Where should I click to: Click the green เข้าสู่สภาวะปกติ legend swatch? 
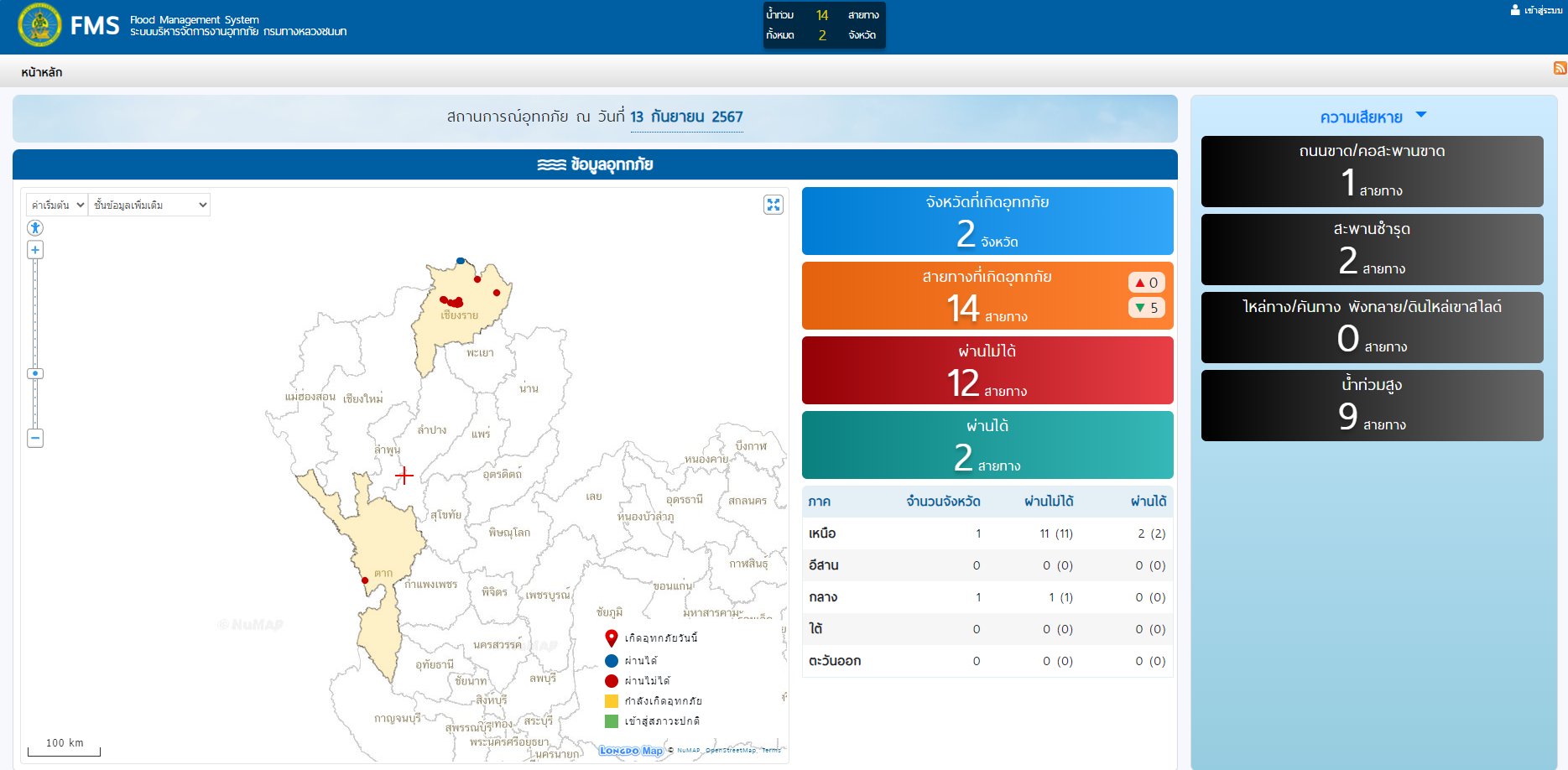612,721
